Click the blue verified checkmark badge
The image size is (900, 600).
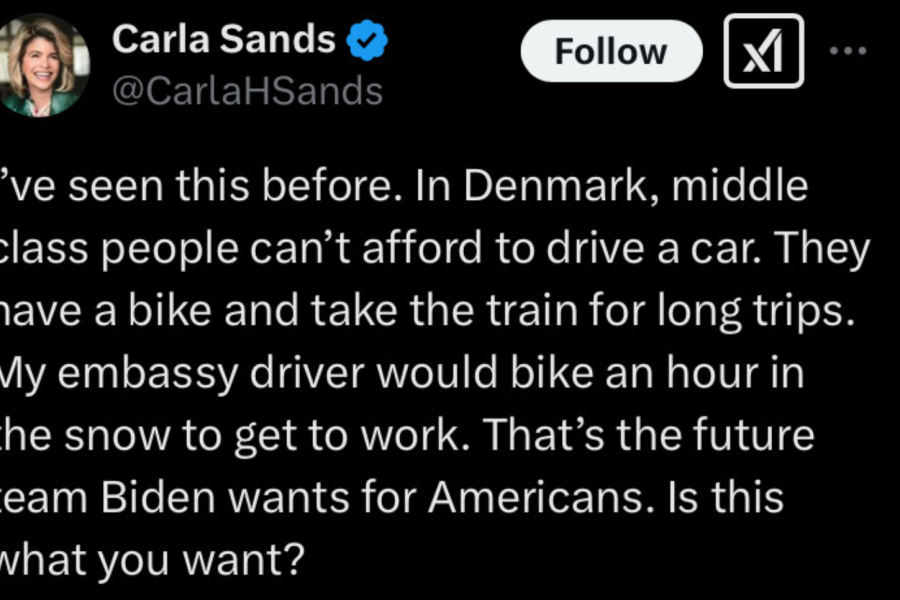click(x=367, y=42)
